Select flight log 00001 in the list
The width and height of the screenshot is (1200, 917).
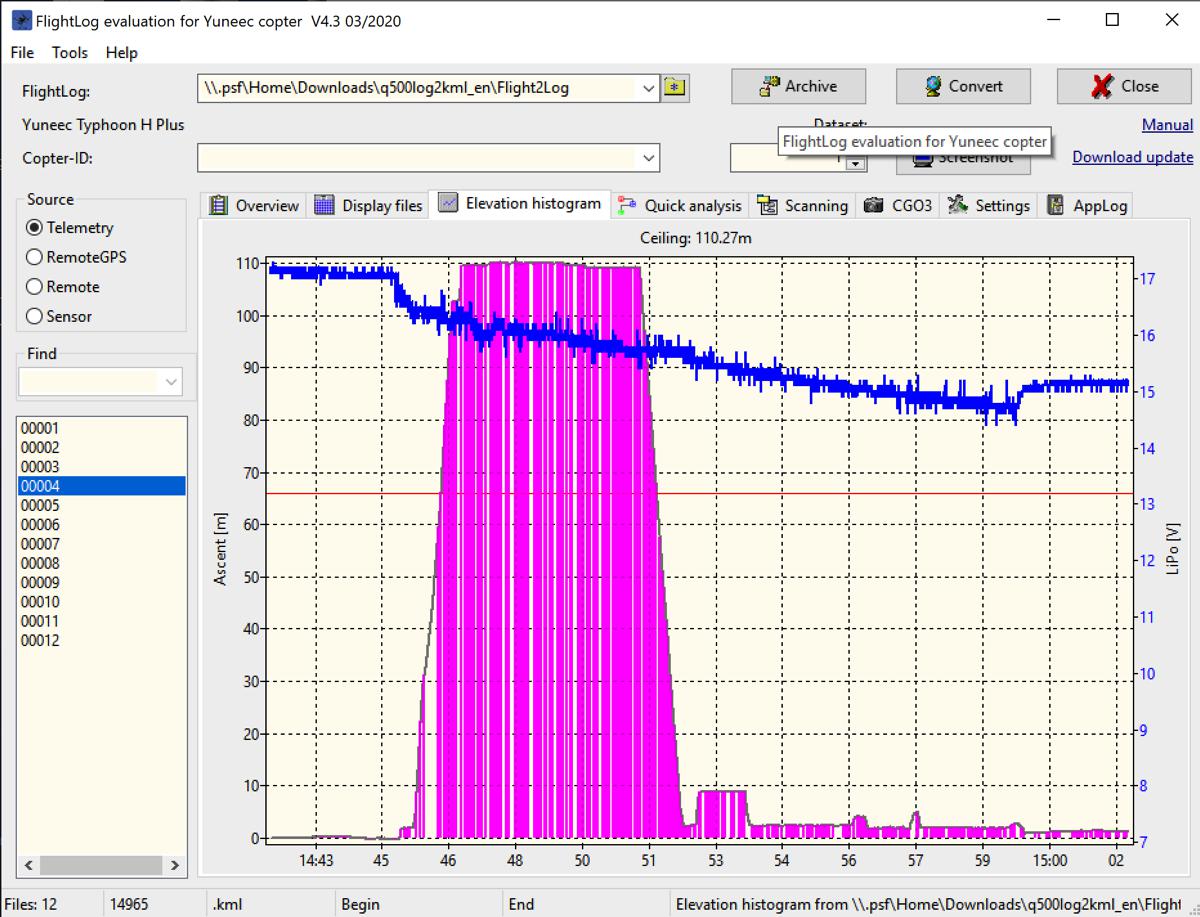click(x=102, y=428)
